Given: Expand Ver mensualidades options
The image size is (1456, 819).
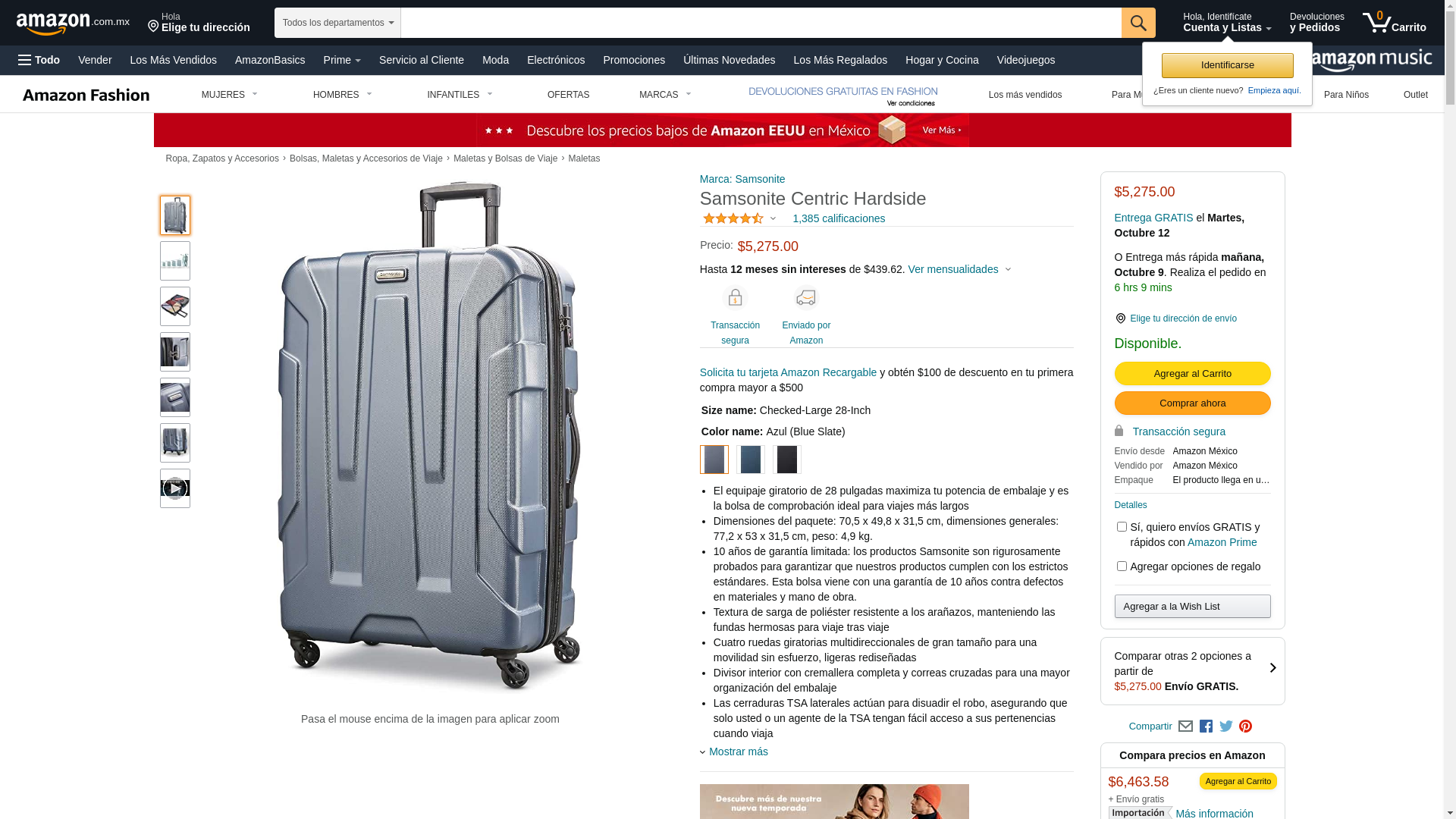Looking at the screenshot, I should pyautogui.click(x=959, y=269).
